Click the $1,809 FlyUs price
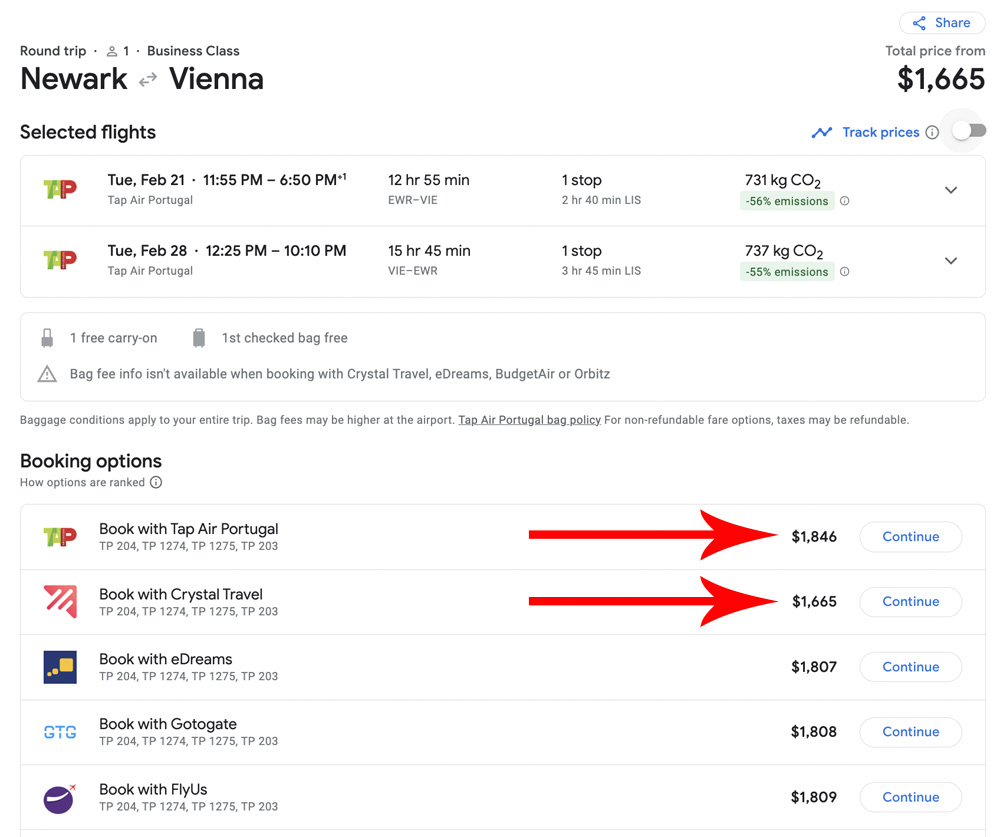1000x837 pixels. click(814, 797)
